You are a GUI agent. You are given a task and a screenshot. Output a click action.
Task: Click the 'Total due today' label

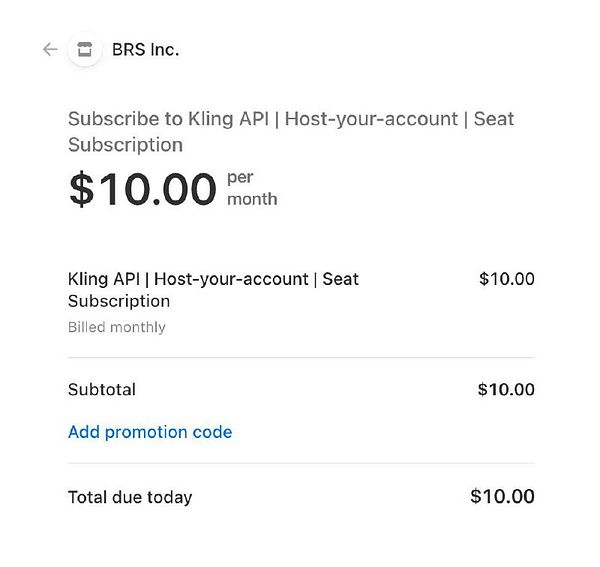click(130, 497)
